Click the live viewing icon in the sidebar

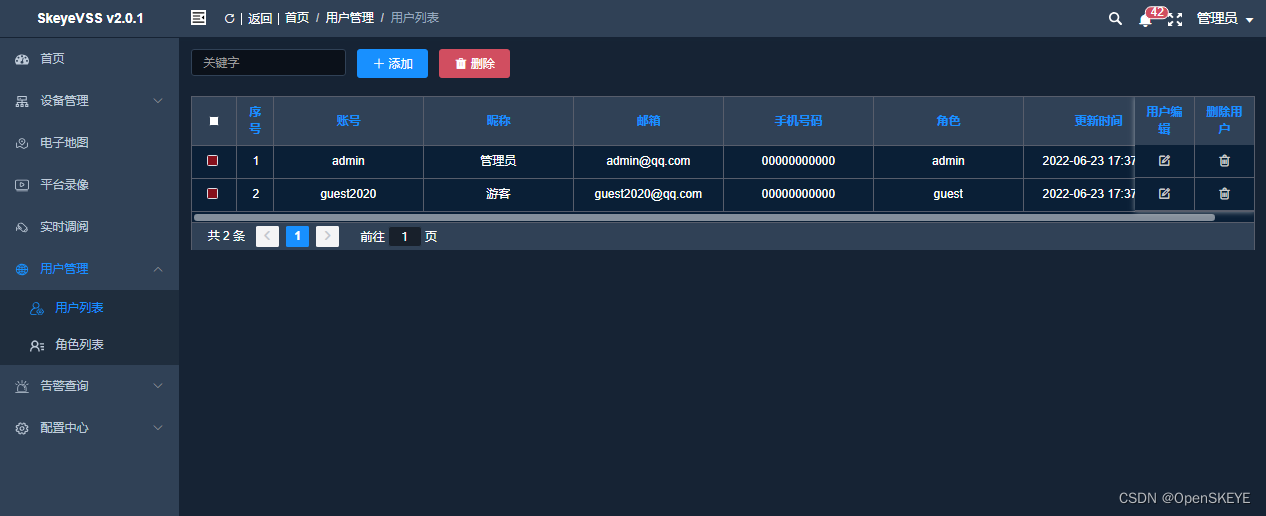22,227
